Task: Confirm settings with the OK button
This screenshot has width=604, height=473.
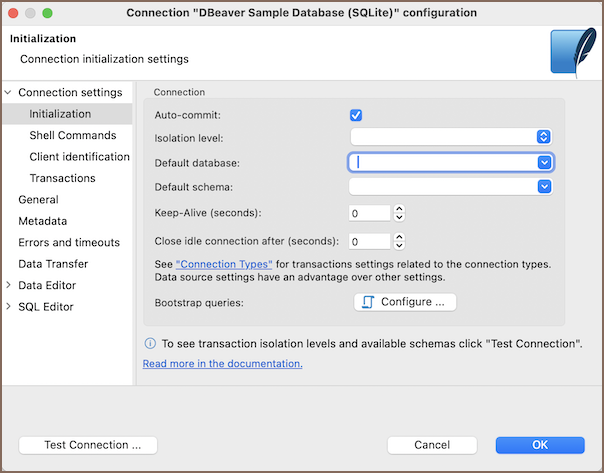Action: click(x=539, y=445)
